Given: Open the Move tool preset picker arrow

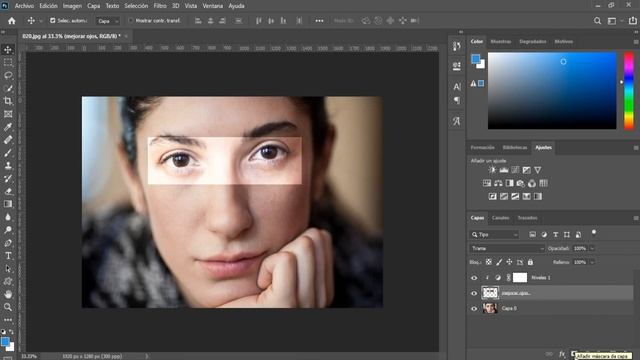Looking at the screenshot, I should (41, 21).
